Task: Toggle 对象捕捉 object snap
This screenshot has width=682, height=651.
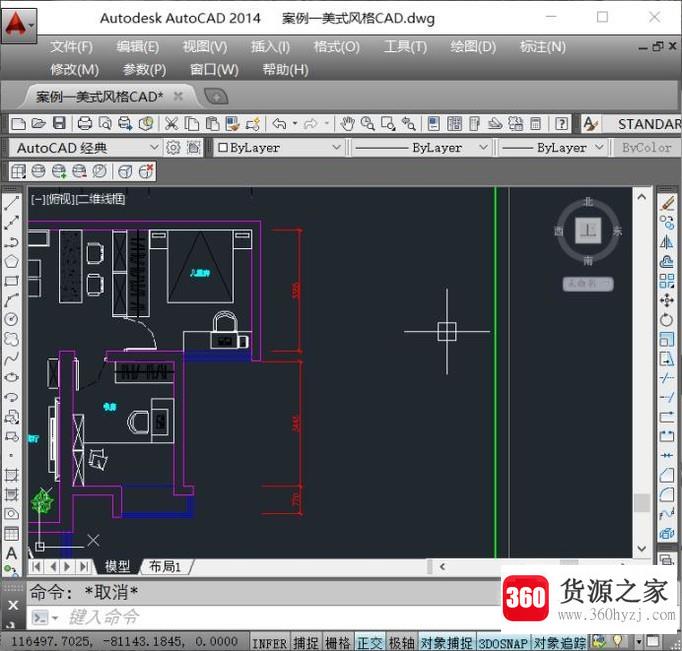Action: pos(446,642)
